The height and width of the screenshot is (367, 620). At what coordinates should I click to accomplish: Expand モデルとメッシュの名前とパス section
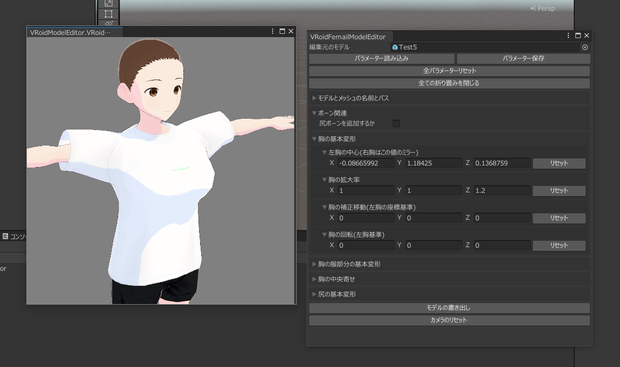coord(314,98)
